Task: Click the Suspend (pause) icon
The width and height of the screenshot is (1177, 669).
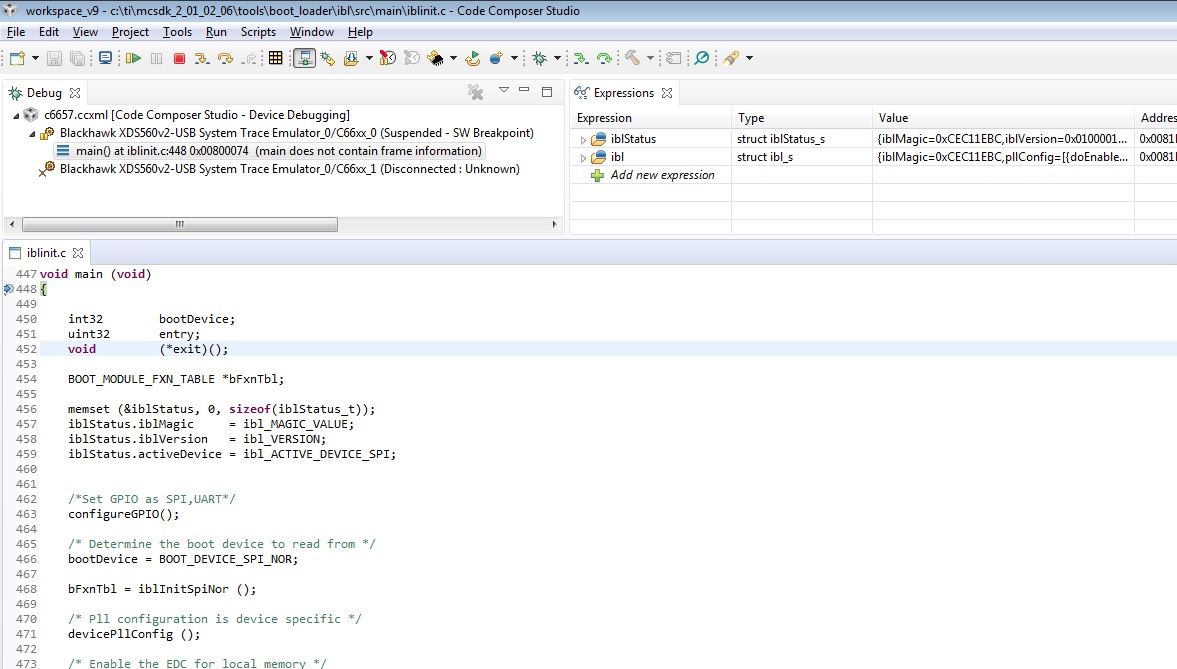Action: click(156, 59)
